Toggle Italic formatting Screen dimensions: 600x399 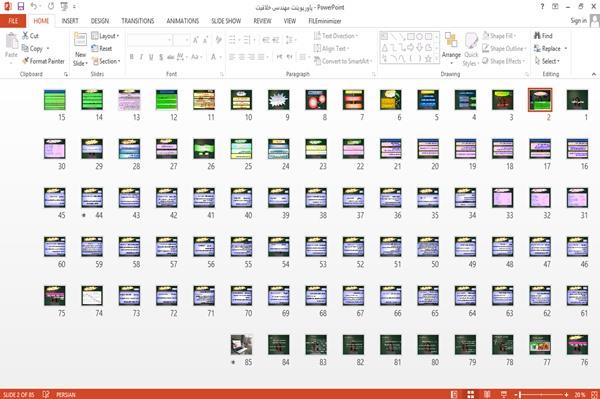(141, 57)
